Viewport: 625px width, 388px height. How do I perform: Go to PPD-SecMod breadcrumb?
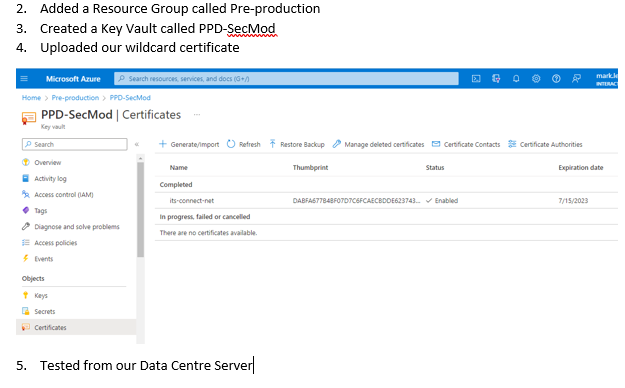tap(130, 98)
